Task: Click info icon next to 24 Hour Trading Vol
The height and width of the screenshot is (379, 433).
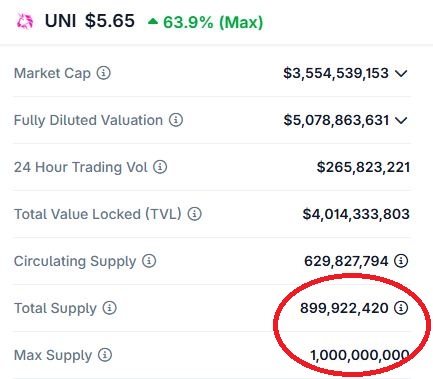Action: [x=160, y=167]
